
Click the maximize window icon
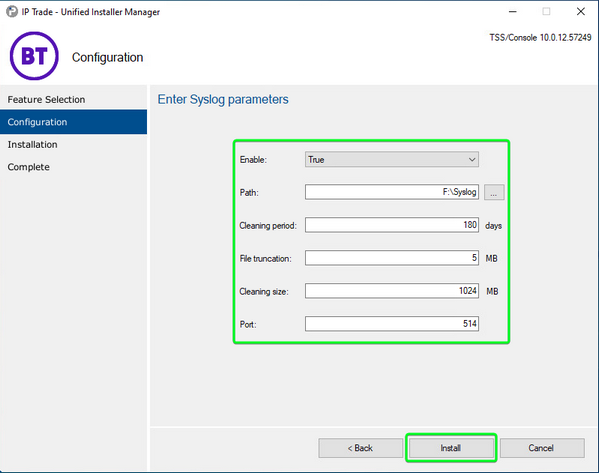[x=547, y=12]
